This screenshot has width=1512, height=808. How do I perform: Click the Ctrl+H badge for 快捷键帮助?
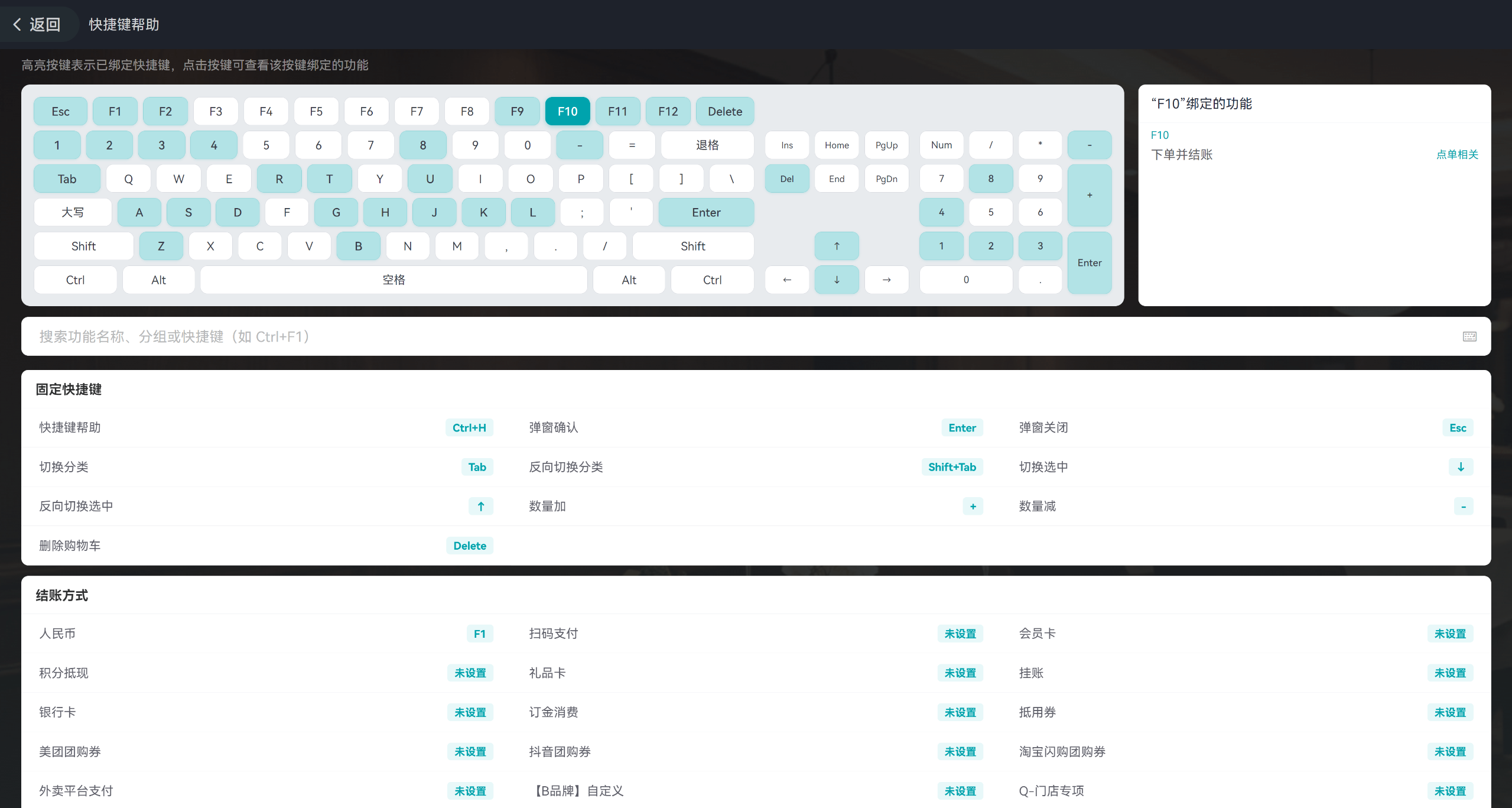pos(469,427)
